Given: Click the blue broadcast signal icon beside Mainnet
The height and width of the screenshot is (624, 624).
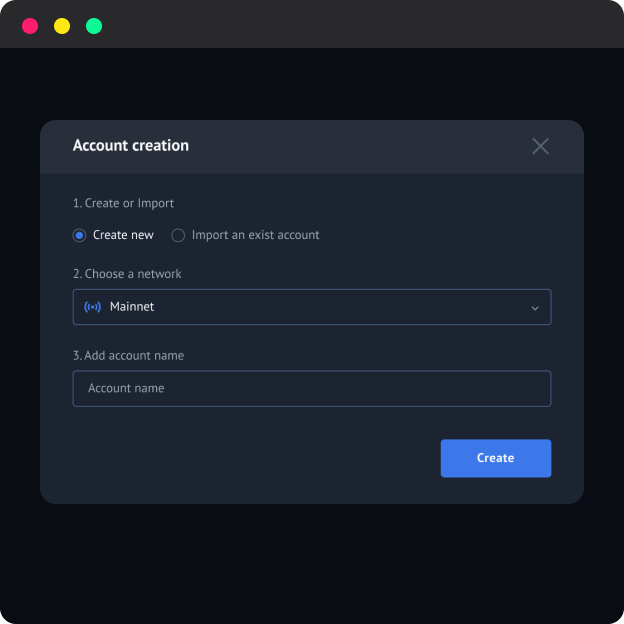Looking at the screenshot, I should (x=92, y=307).
